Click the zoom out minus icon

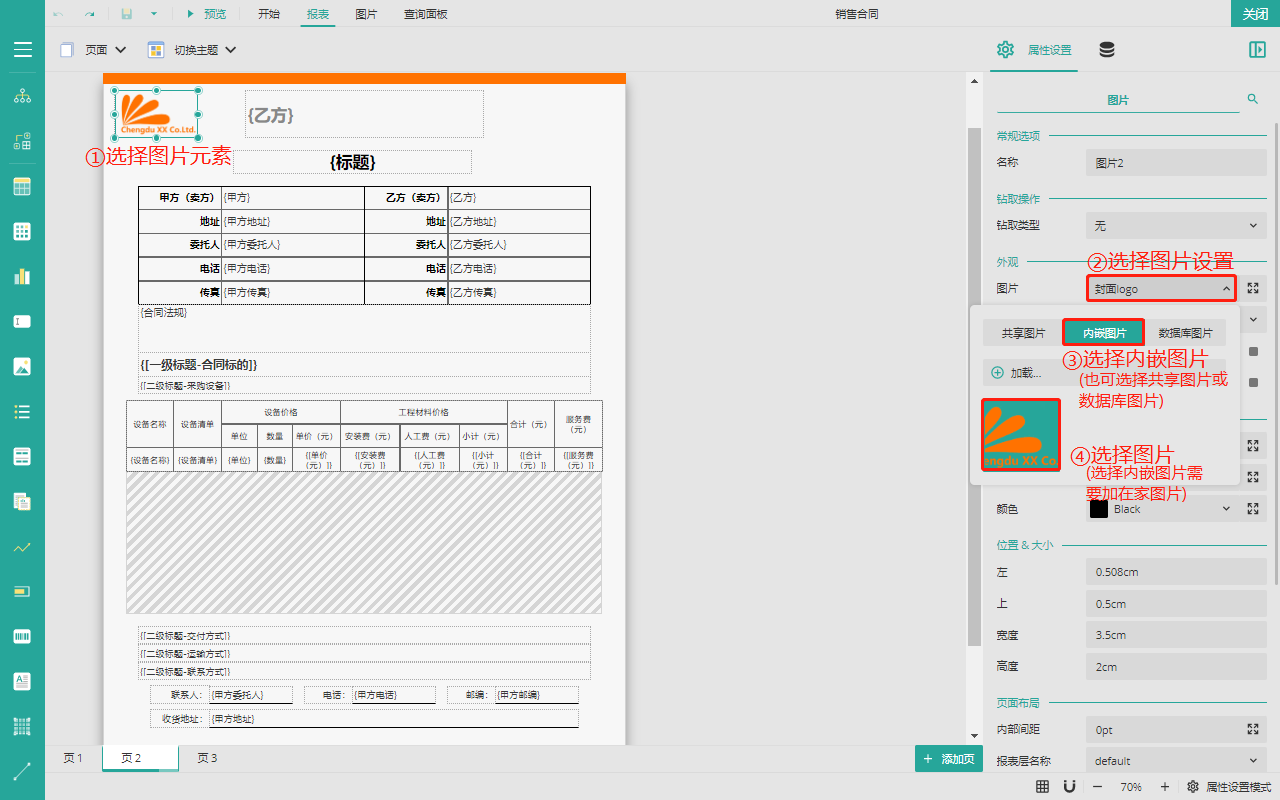[1096, 787]
